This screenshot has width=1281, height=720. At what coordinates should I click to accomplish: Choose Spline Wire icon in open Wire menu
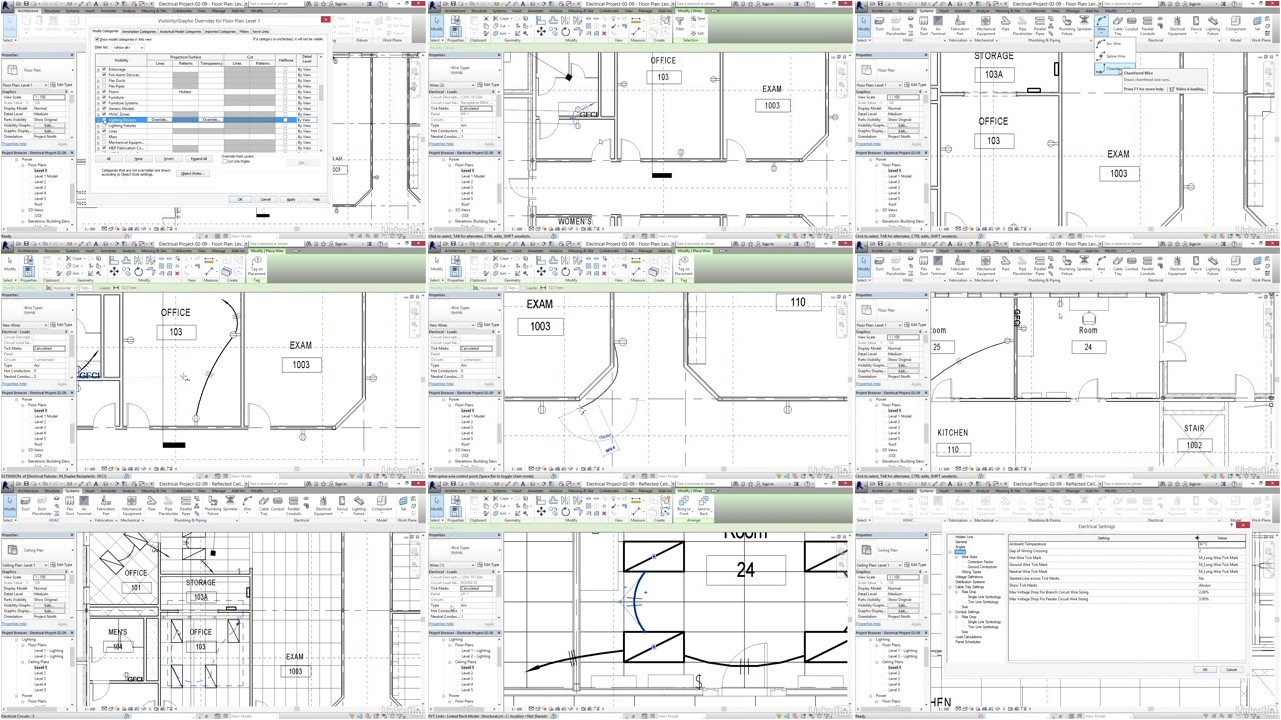[x=1101, y=56]
